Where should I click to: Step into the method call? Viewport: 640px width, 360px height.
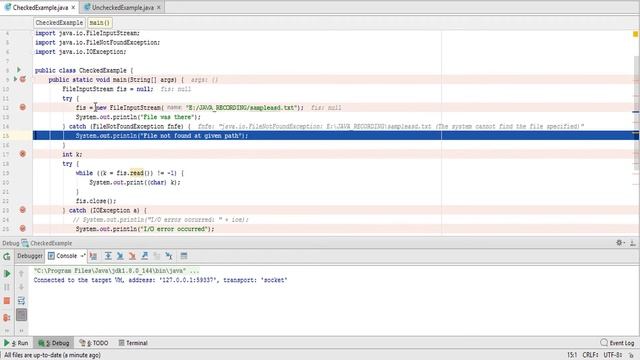120,256
